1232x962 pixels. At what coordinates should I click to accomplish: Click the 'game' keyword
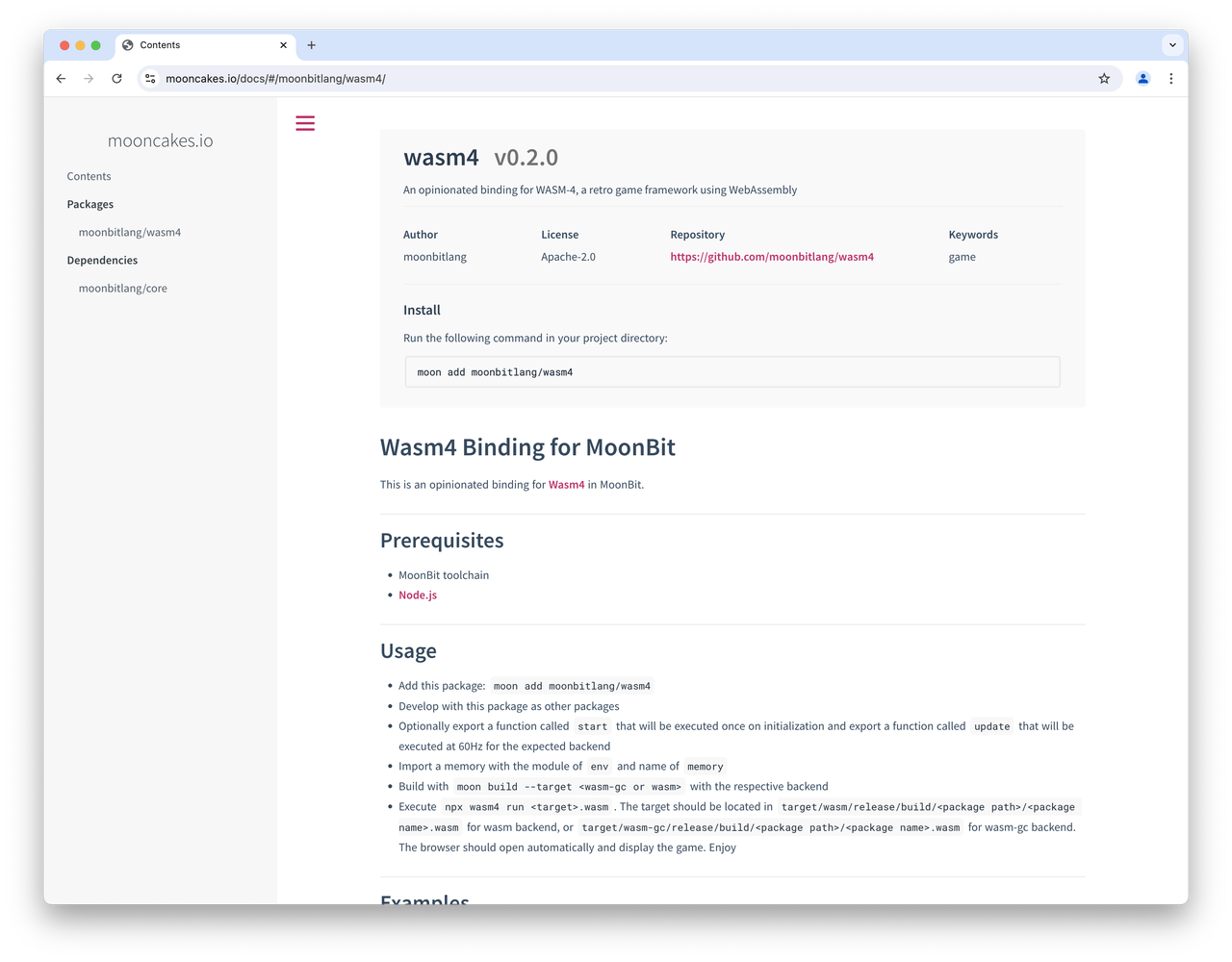coord(962,257)
